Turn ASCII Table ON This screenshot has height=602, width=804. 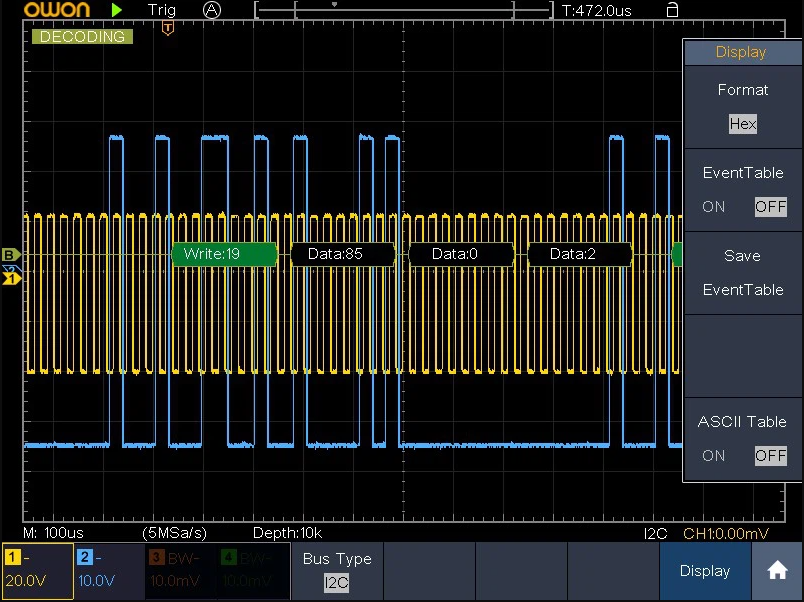(714, 455)
